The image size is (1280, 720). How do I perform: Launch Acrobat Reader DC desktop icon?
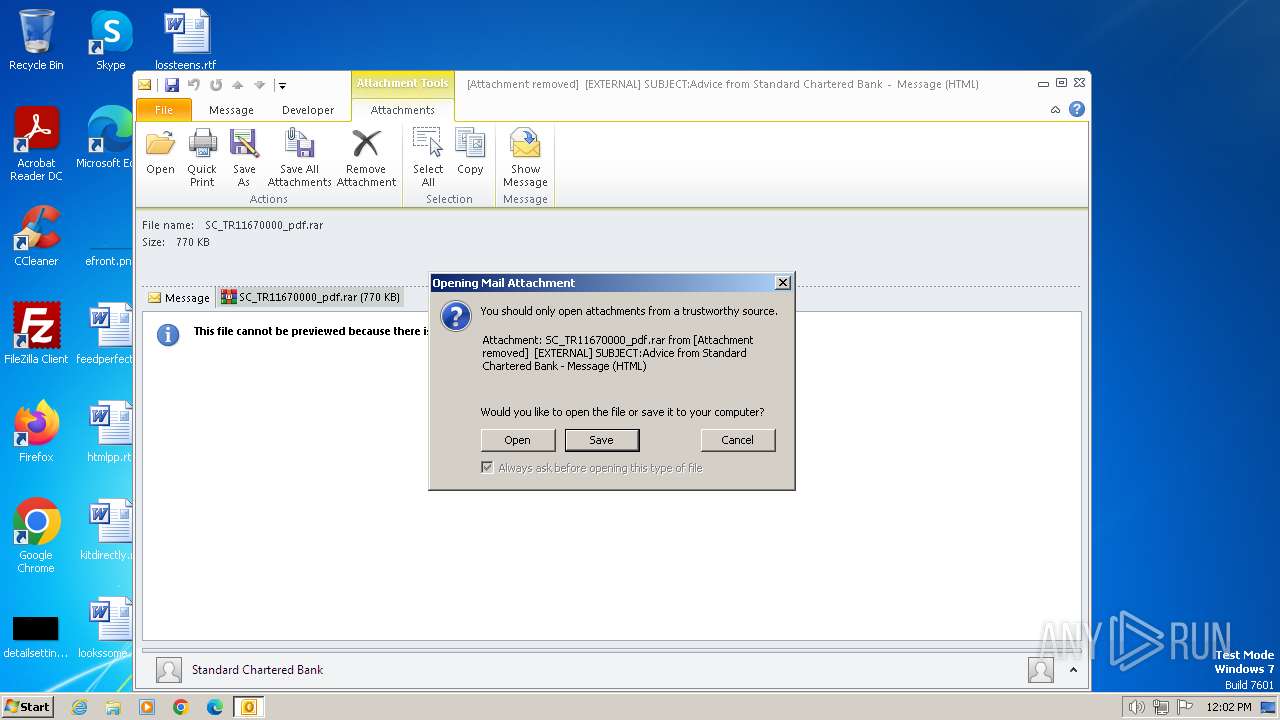[x=36, y=145]
